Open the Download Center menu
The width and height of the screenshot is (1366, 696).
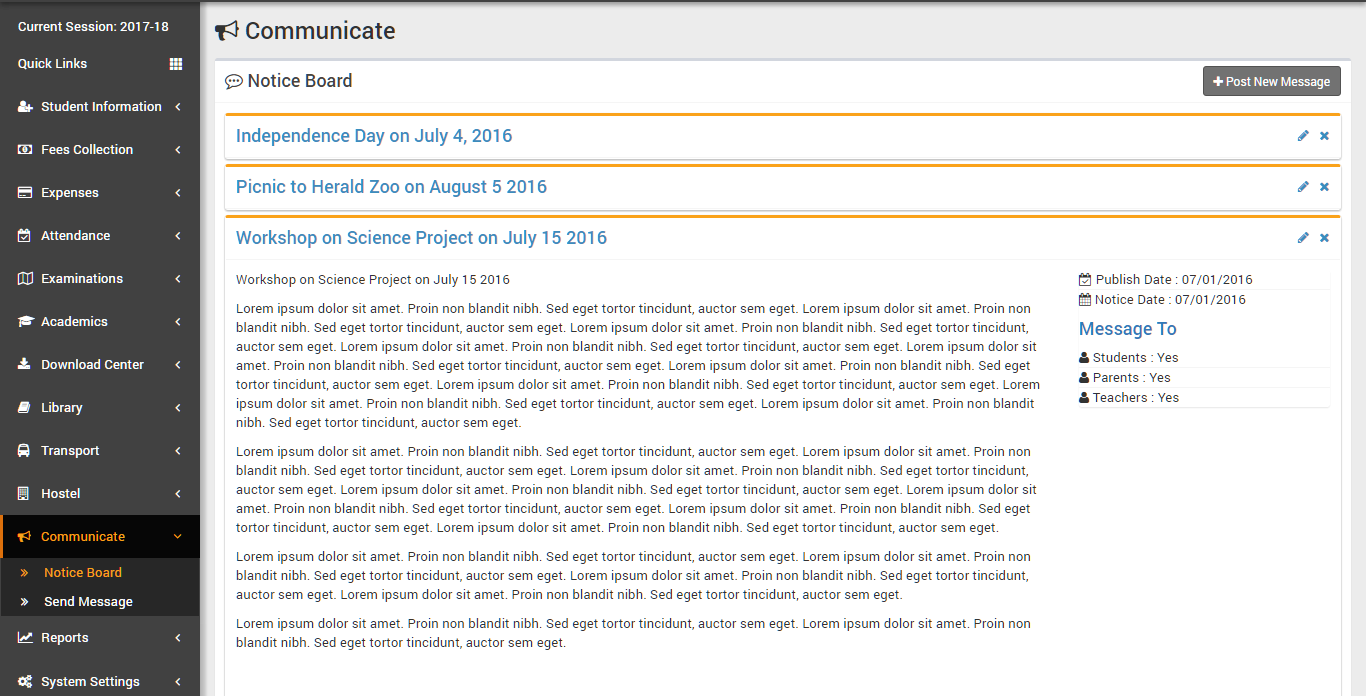click(x=92, y=365)
